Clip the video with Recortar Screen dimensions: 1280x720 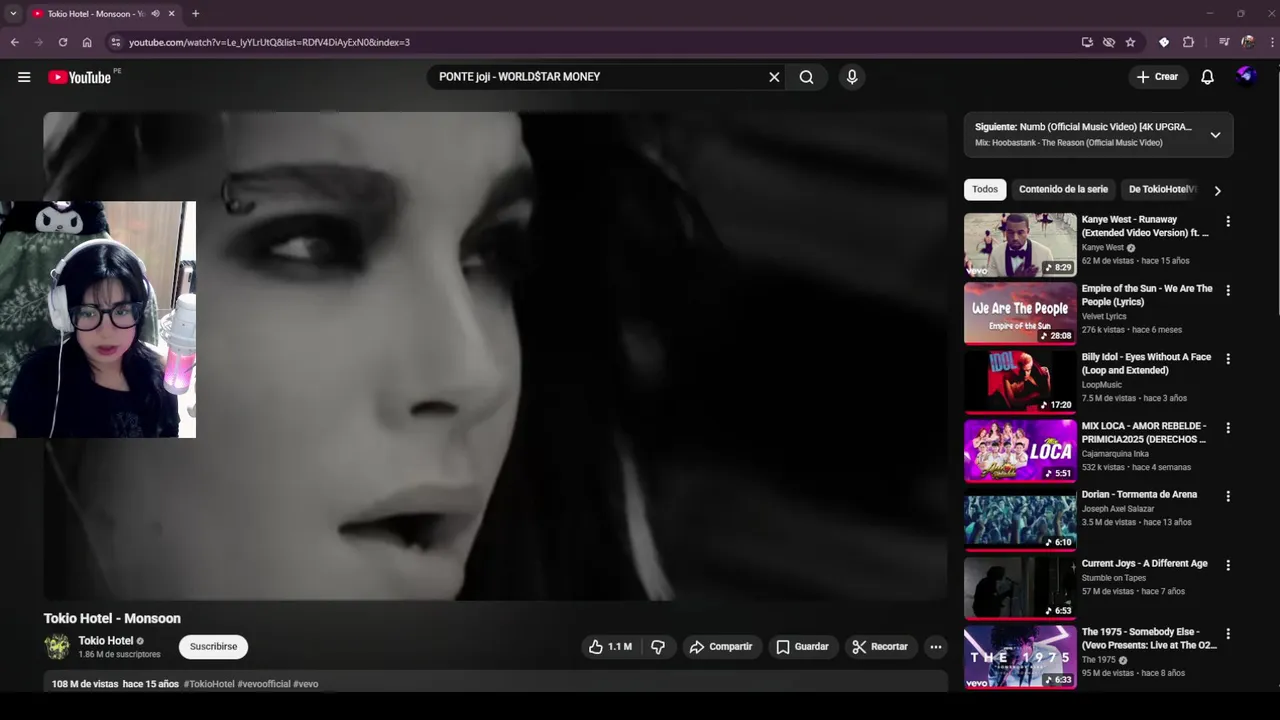pyautogui.click(x=880, y=647)
